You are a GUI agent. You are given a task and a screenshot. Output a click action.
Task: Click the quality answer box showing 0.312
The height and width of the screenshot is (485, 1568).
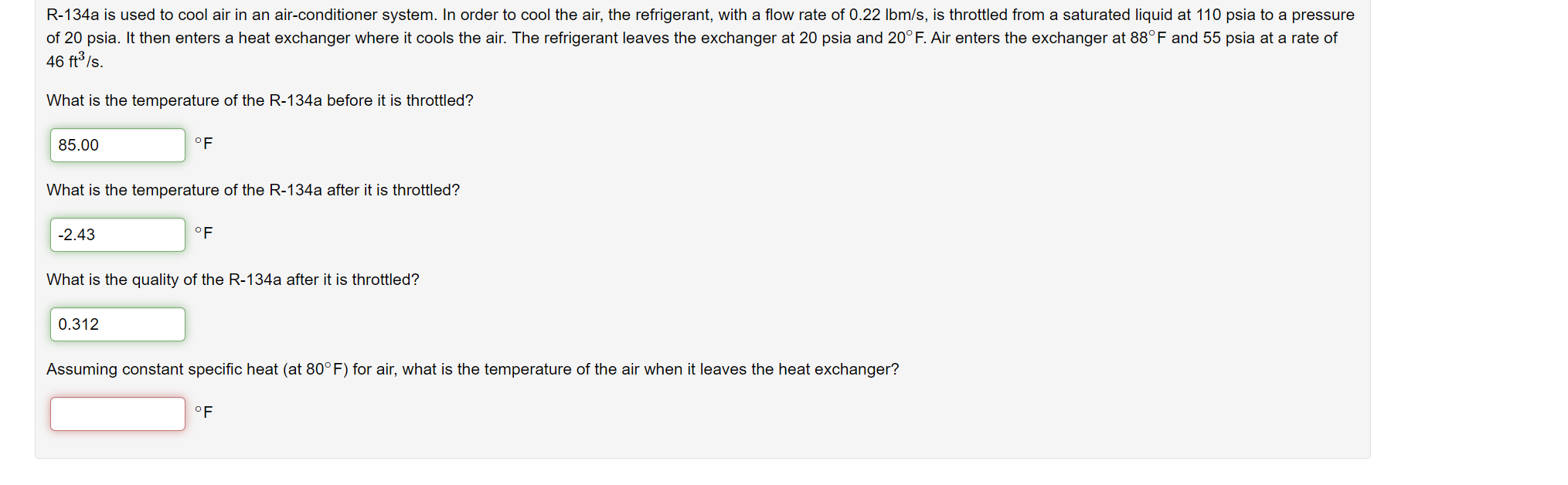pos(116,324)
